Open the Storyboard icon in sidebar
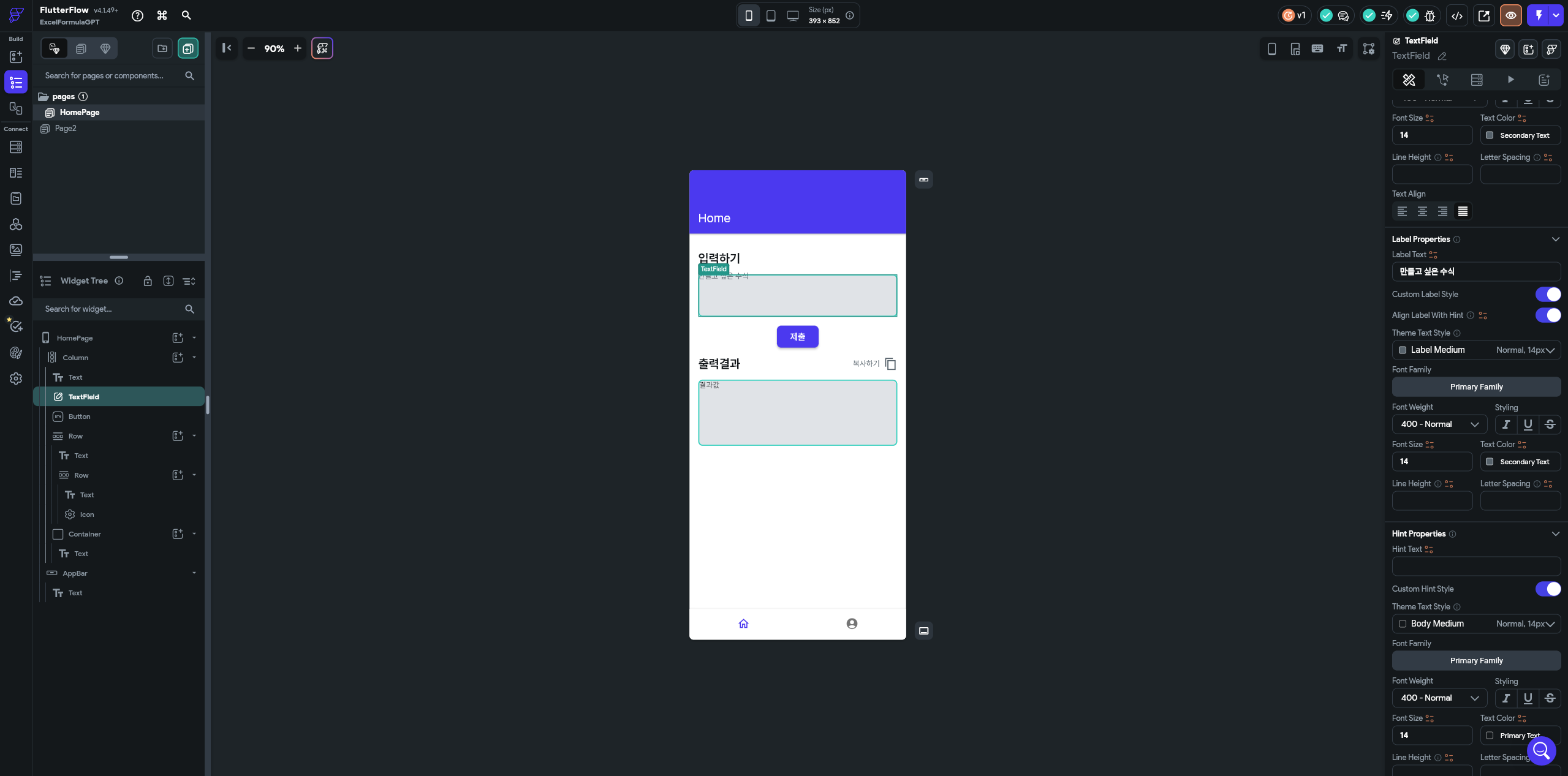Screen dimensions: 1568x776 16,108
